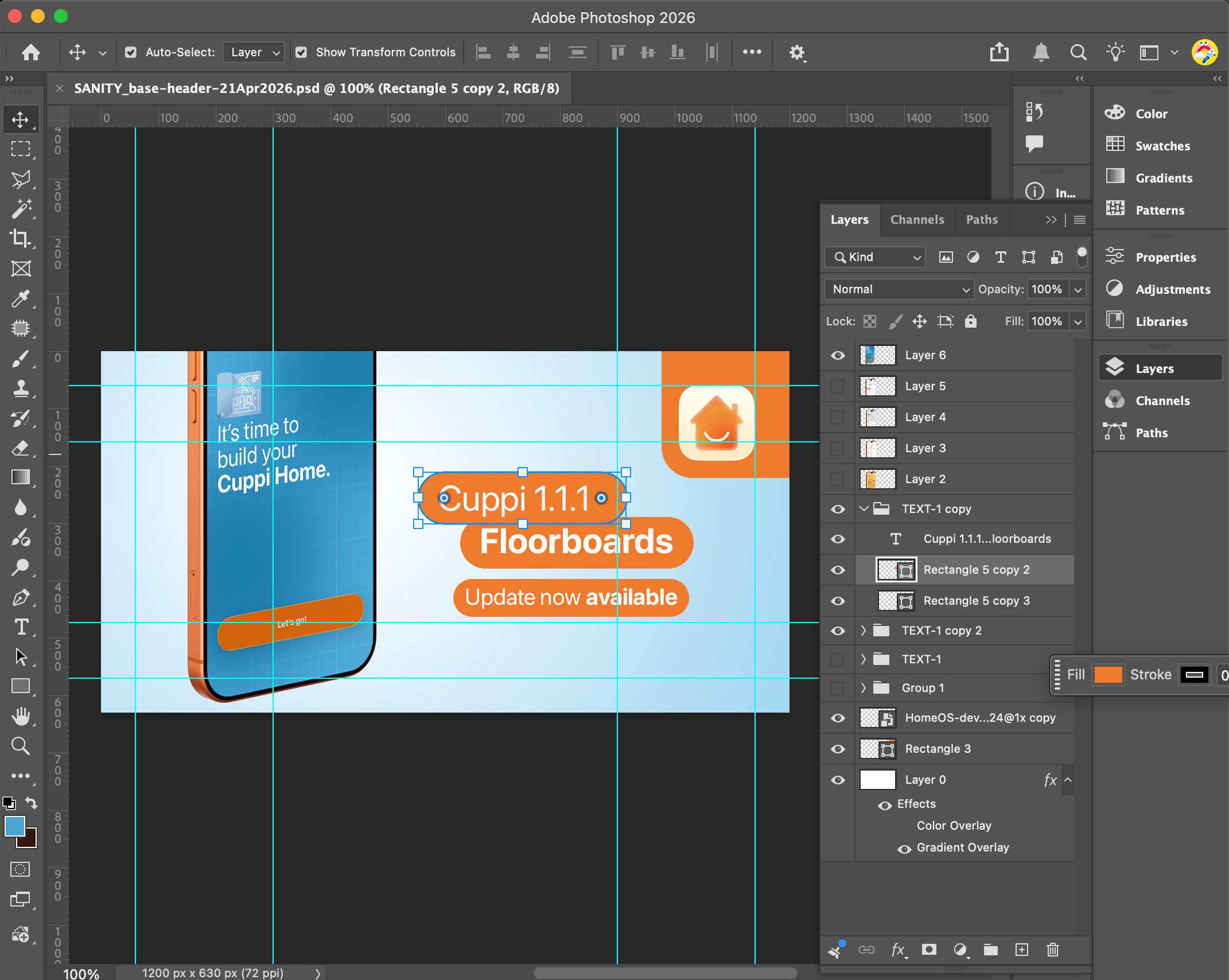
Task: Open the Search magnifier in top bar
Action: [1078, 52]
